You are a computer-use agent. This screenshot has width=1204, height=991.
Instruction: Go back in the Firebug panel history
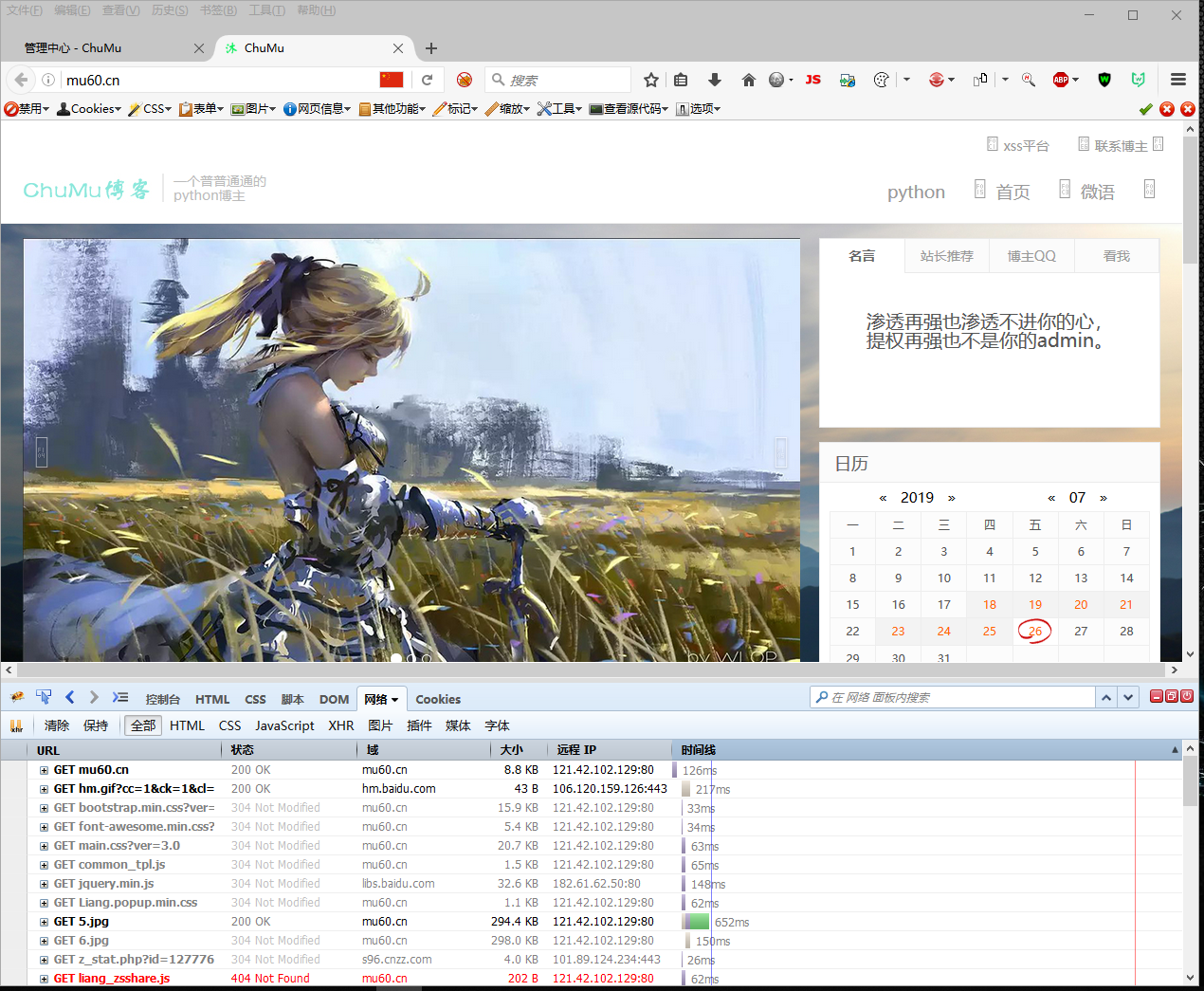click(69, 698)
